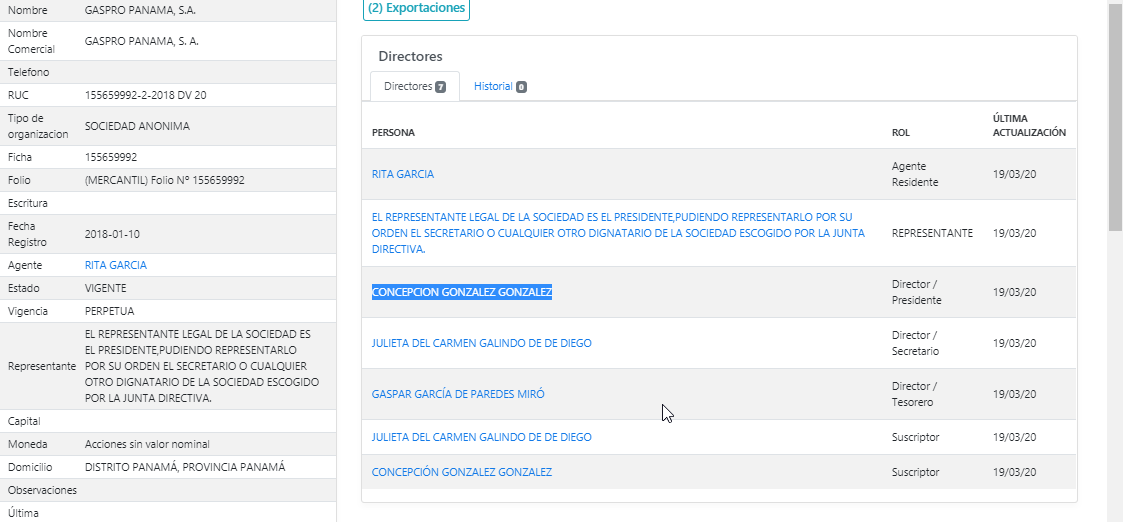Click the ROL column header

pyautogui.click(x=901, y=133)
